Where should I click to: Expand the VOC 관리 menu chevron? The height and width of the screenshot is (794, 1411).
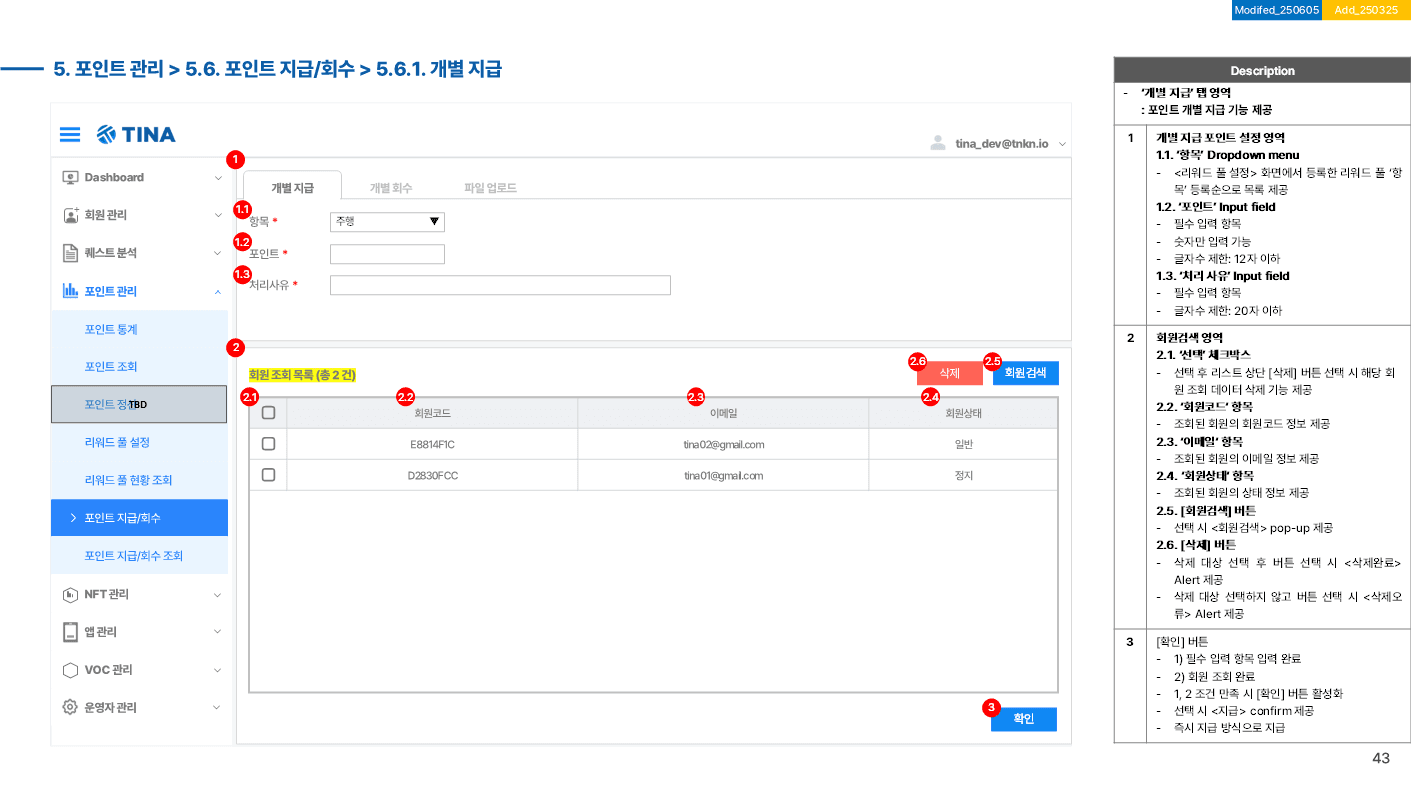coord(217,670)
